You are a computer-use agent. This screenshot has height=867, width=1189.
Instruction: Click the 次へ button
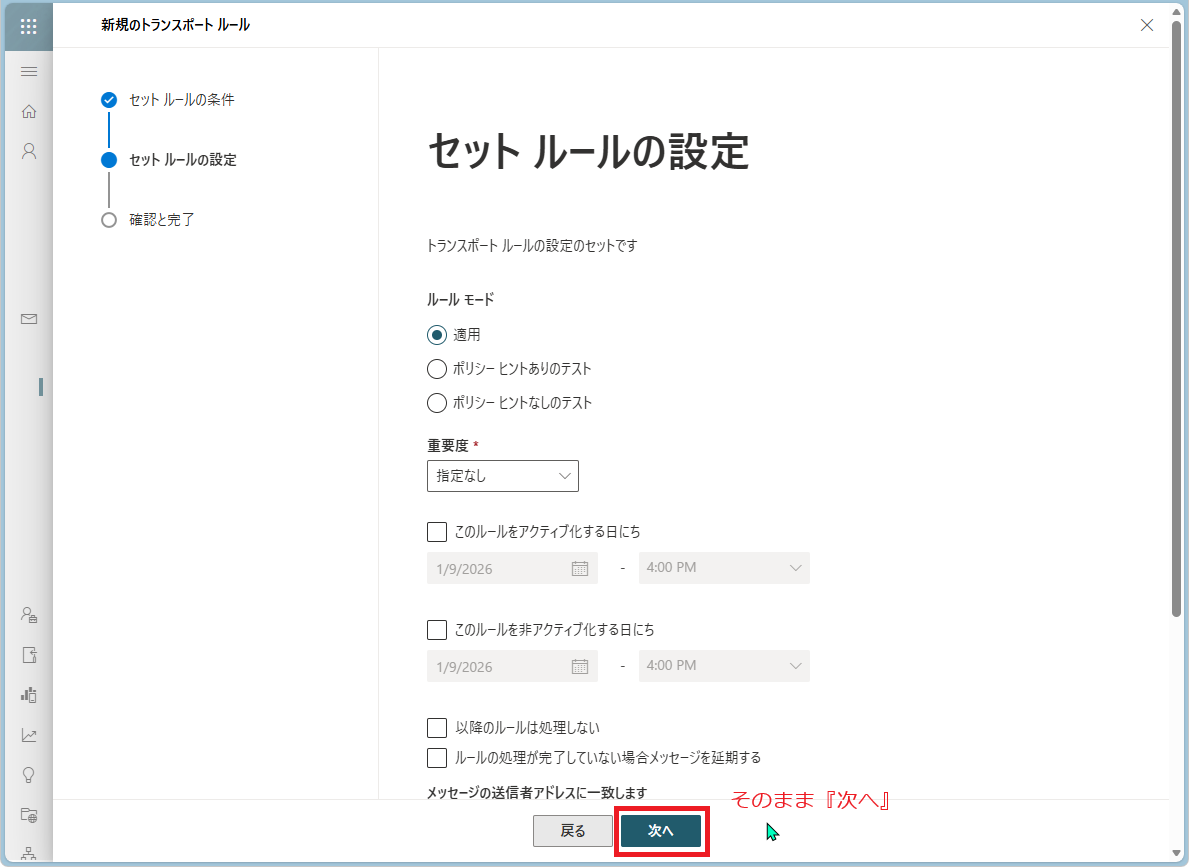(x=660, y=831)
